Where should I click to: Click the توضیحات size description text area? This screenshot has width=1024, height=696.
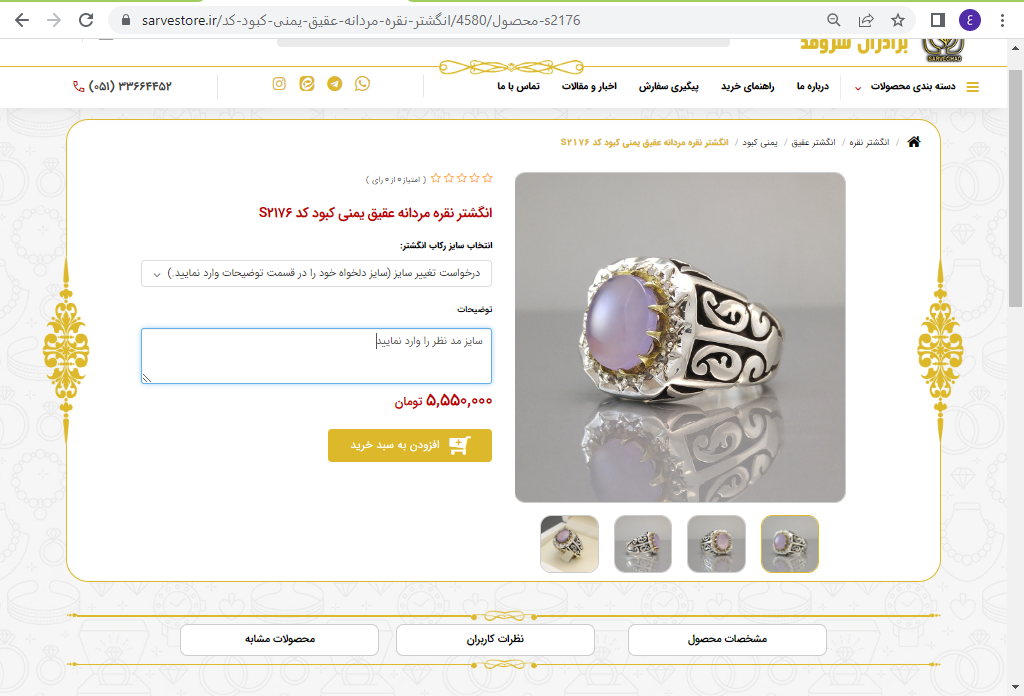pyautogui.click(x=316, y=356)
